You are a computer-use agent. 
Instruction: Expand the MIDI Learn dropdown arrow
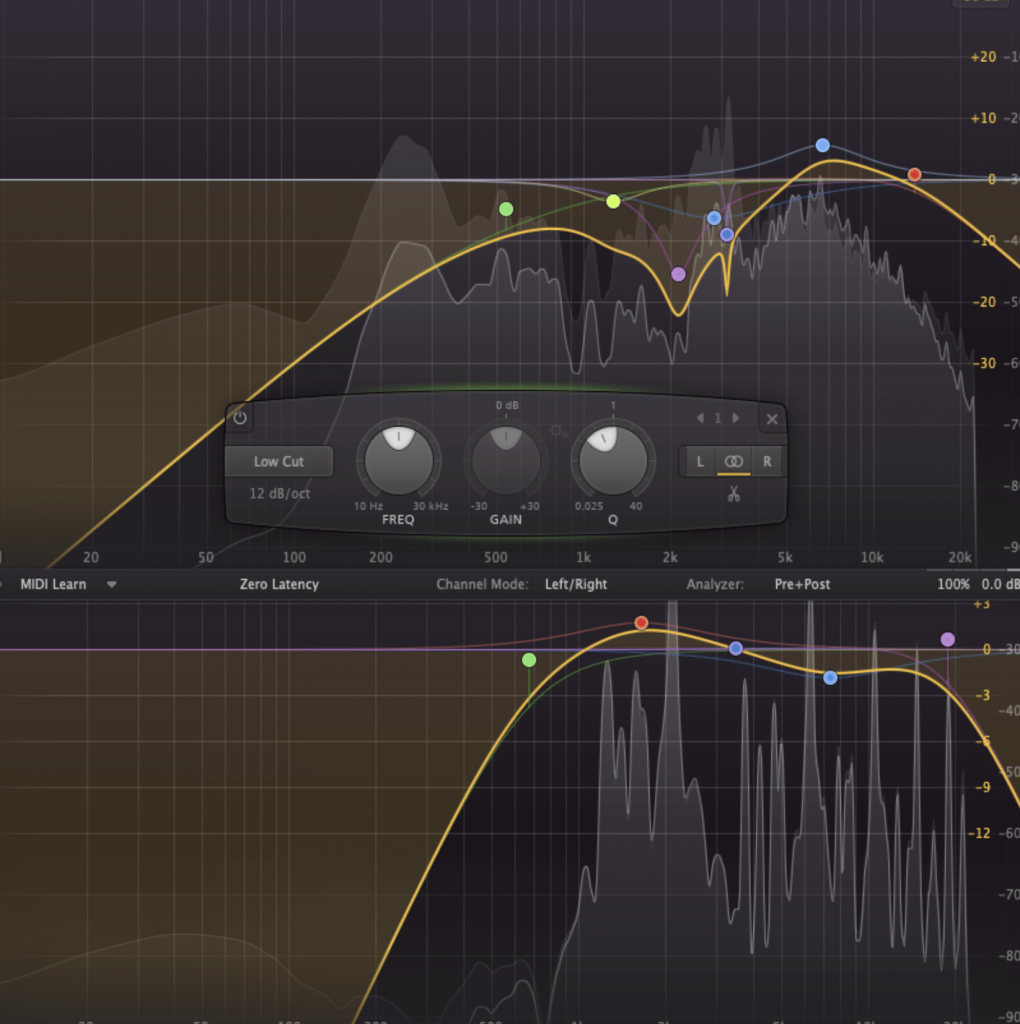(x=111, y=584)
